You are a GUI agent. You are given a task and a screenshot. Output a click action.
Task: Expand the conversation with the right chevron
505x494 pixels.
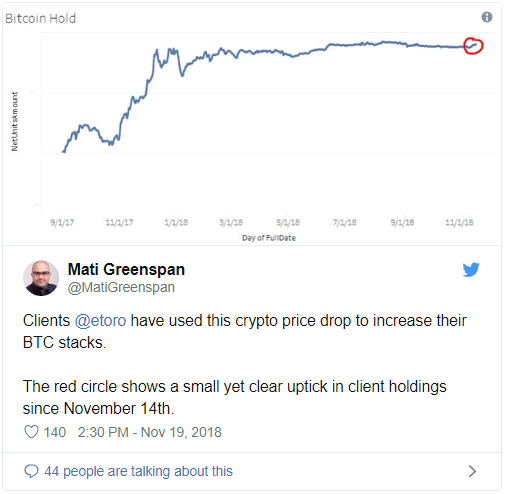pos(472,471)
